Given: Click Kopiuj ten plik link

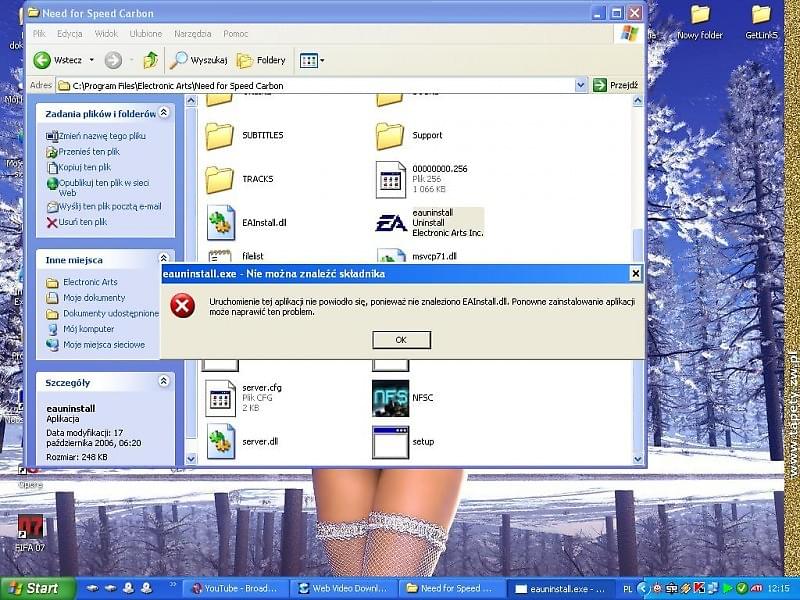Looking at the screenshot, I should pyautogui.click(x=84, y=167).
